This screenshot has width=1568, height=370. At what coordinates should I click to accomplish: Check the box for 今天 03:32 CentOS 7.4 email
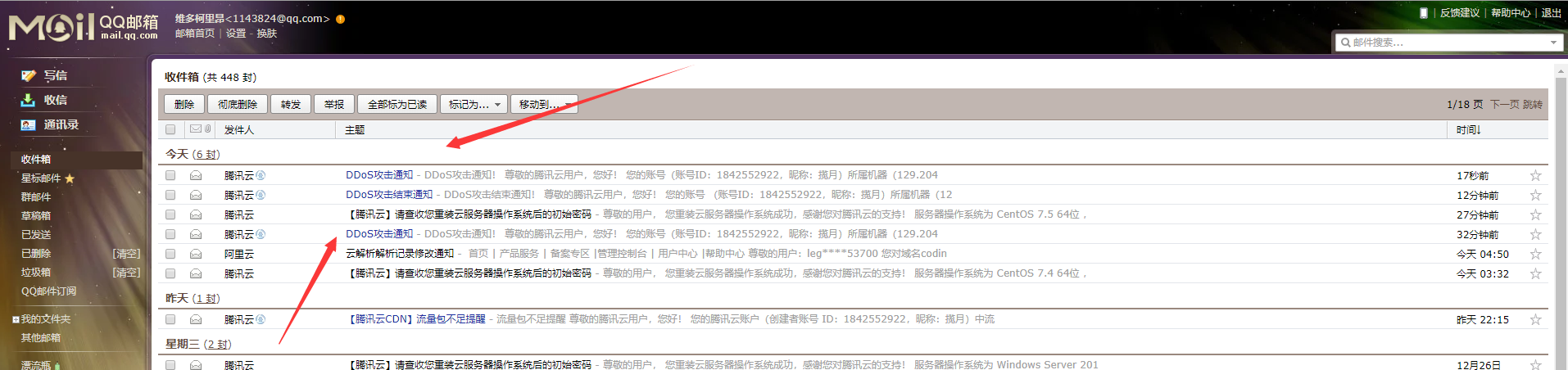[170, 273]
